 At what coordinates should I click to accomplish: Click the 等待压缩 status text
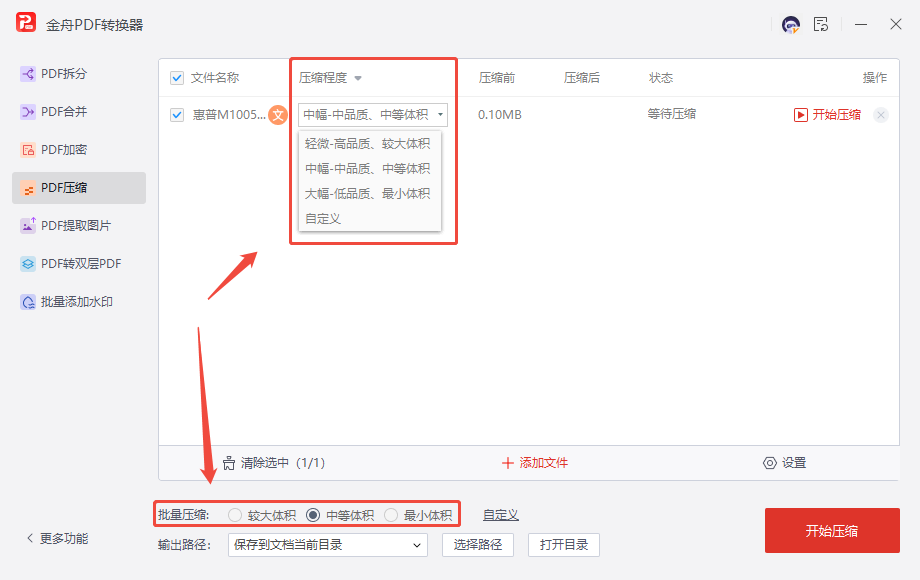672,114
